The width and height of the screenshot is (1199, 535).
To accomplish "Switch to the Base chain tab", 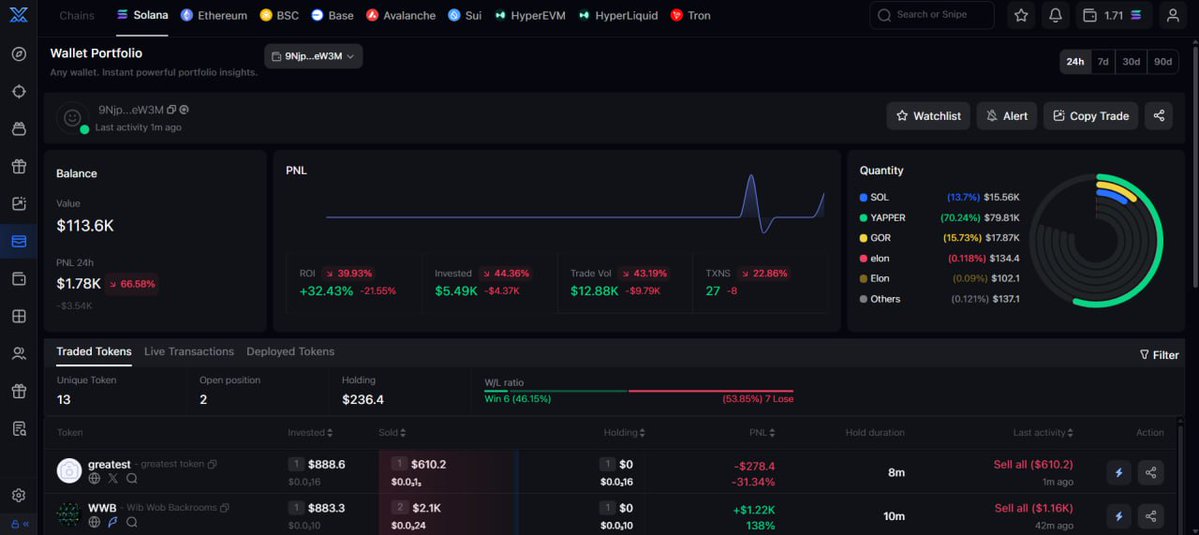I will click(x=332, y=15).
